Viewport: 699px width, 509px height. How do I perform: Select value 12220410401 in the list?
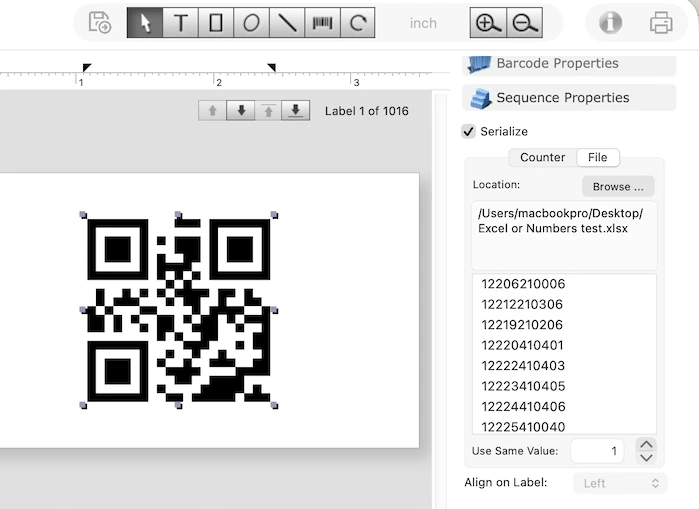coord(564,345)
